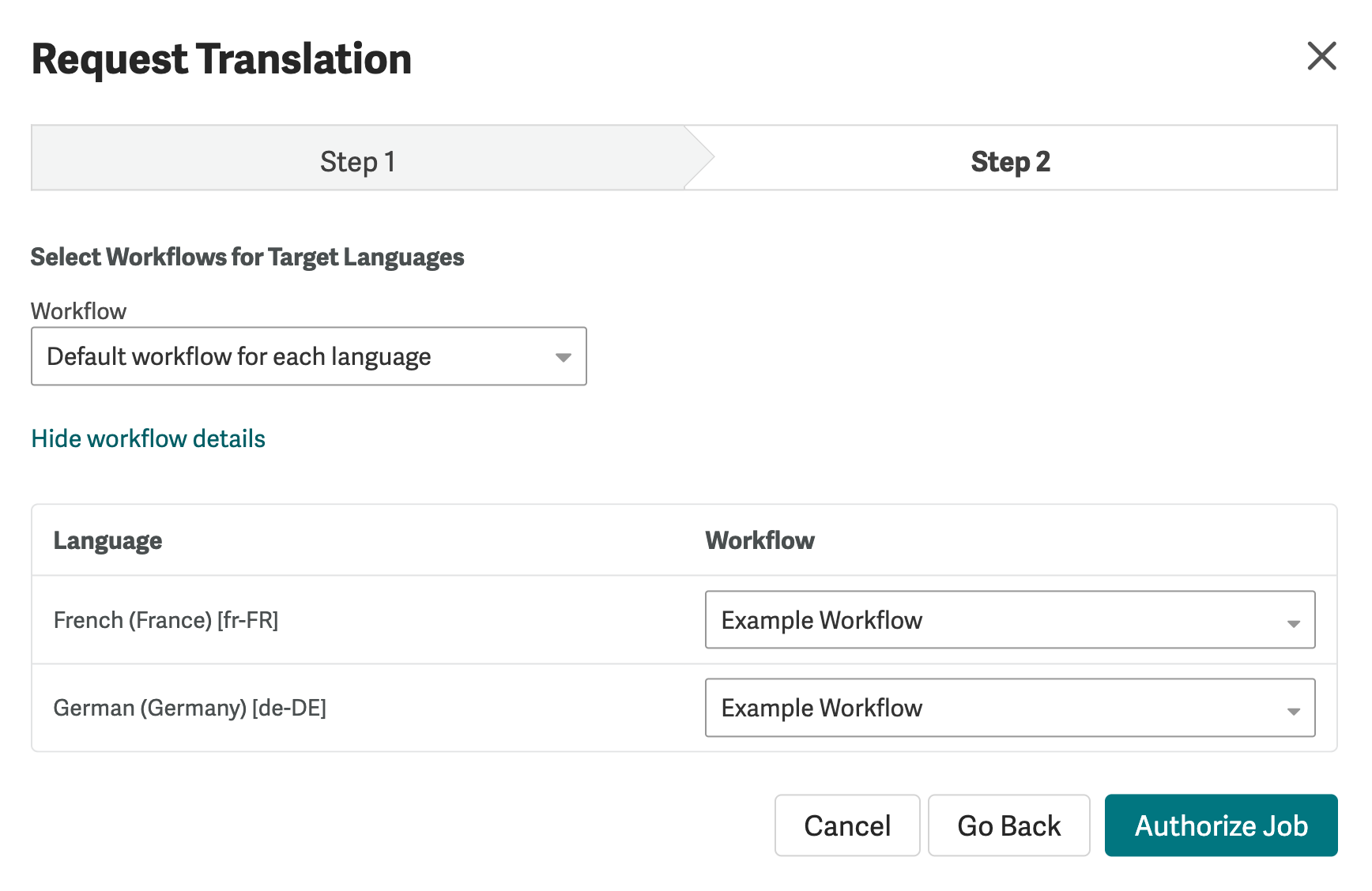This screenshot has height=891, width=1372.
Task: Switch to Step 1 tab
Action: point(357,158)
